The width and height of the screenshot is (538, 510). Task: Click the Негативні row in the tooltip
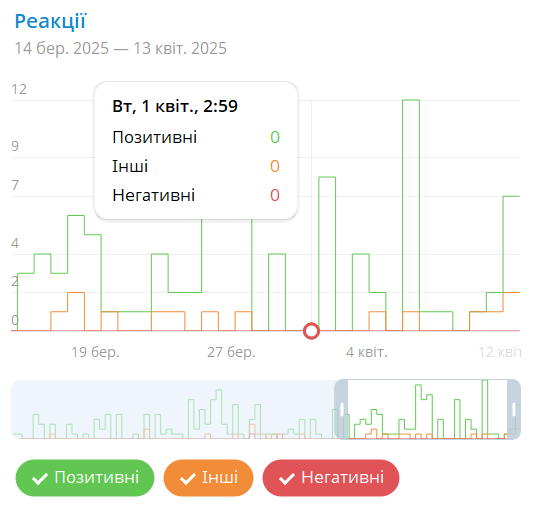pyautogui.click(x=196, y=195)
